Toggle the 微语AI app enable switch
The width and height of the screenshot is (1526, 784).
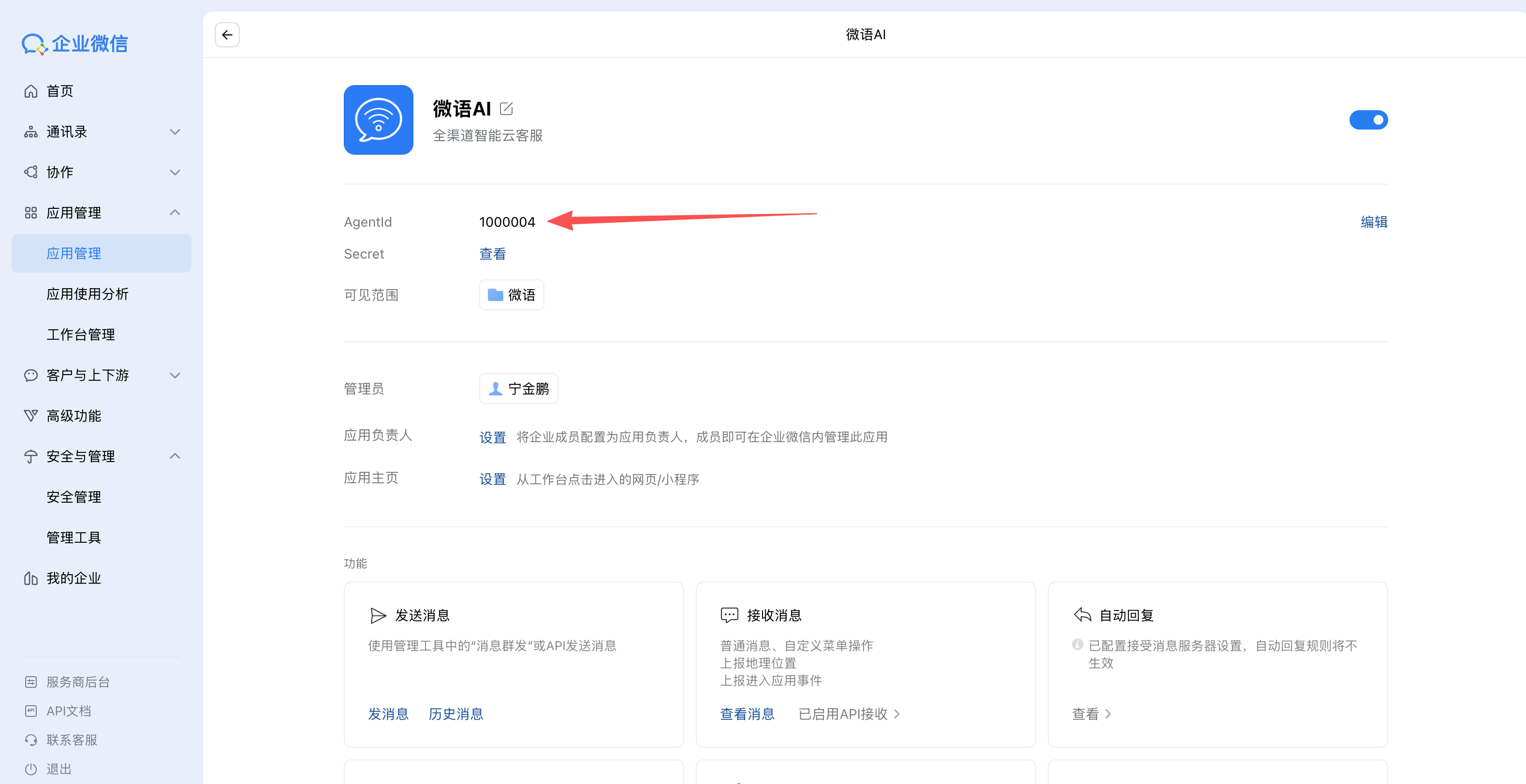tap(1368, 119)
